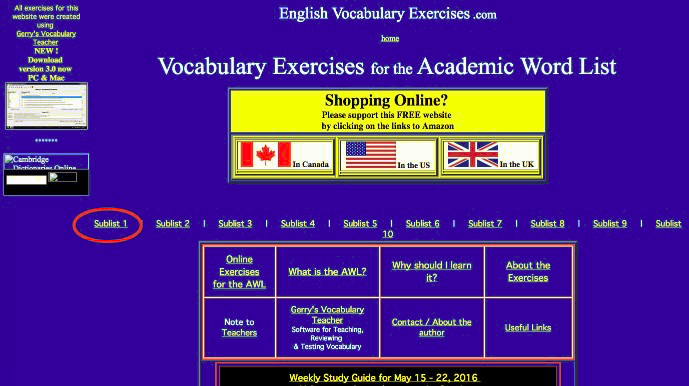Screen dimensions: 689x386
Task: Open the Useful Links page
Action: (528, 328)
